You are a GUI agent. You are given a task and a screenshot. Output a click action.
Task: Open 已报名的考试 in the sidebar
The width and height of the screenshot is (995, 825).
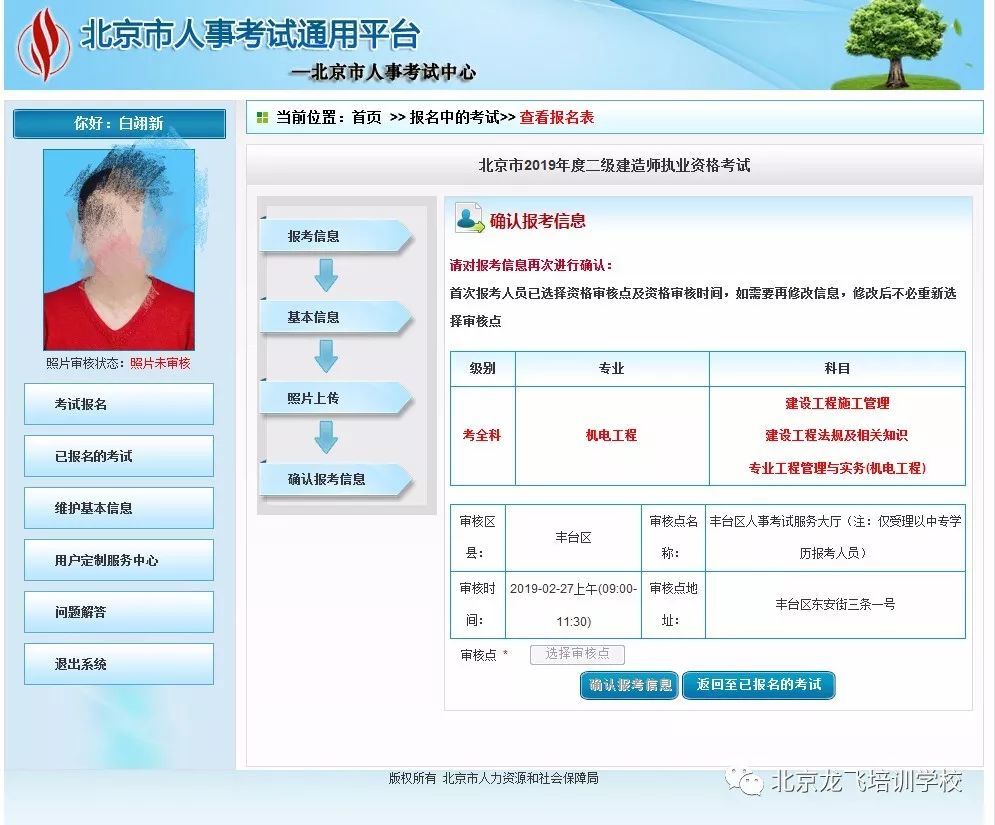tap(119, 456)
